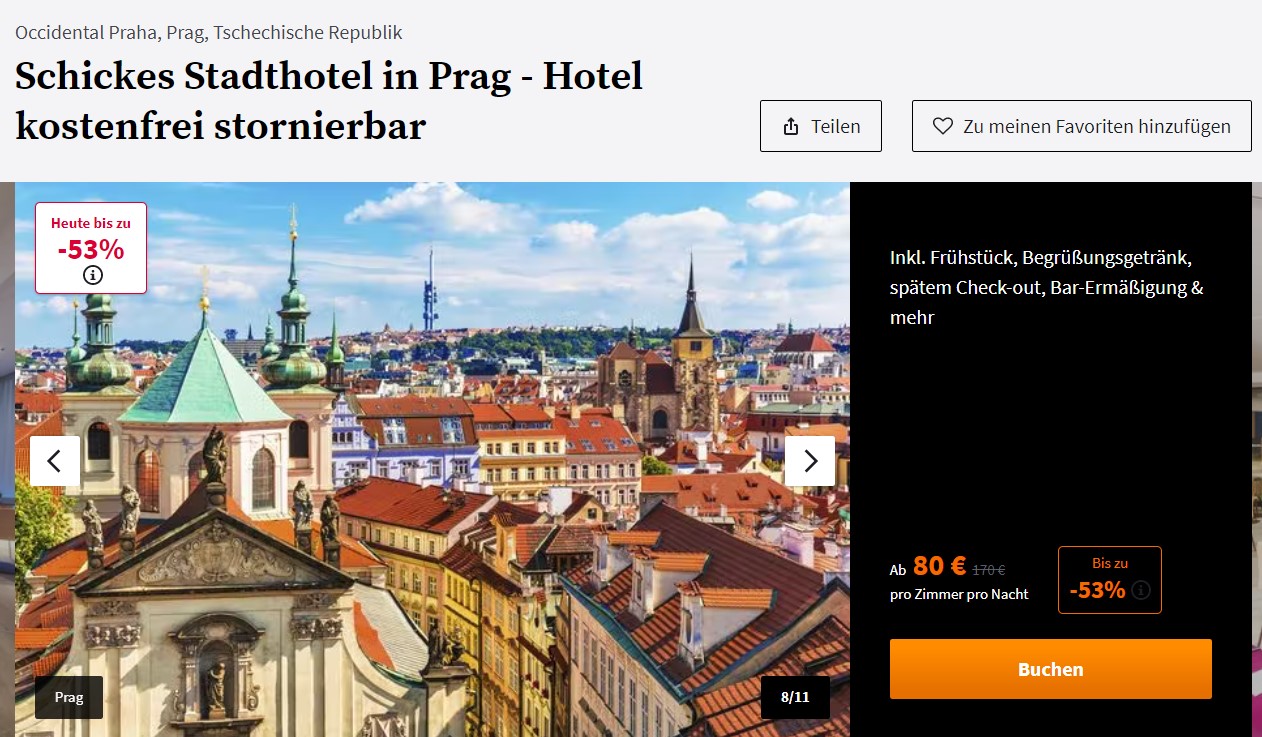Open info icon in the -53% image badge

pyautogui.click(x=92, y=276)
